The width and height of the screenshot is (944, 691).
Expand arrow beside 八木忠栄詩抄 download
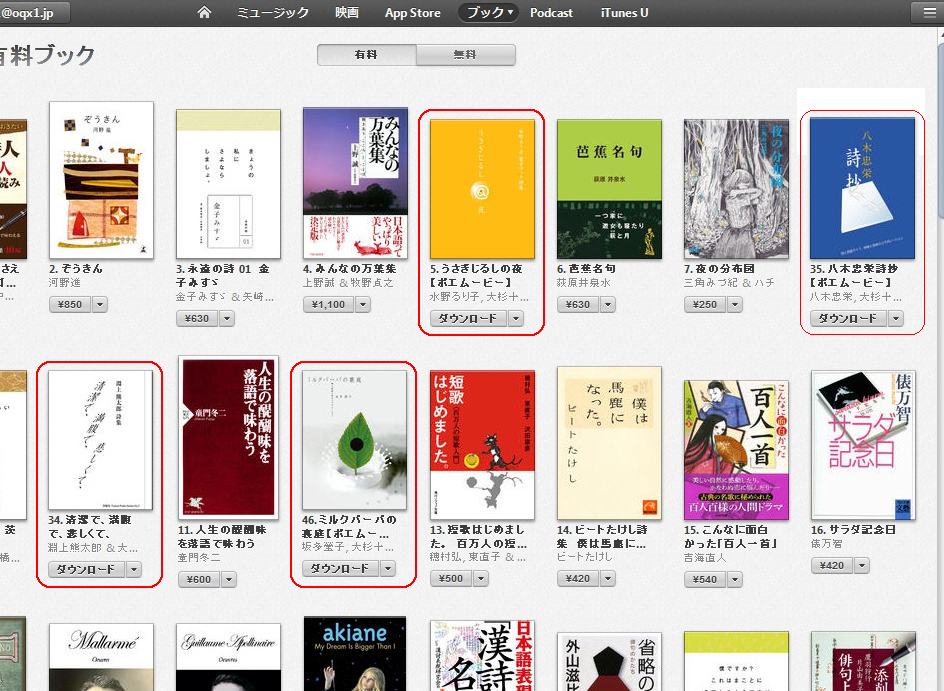click(x=896, y=318)
